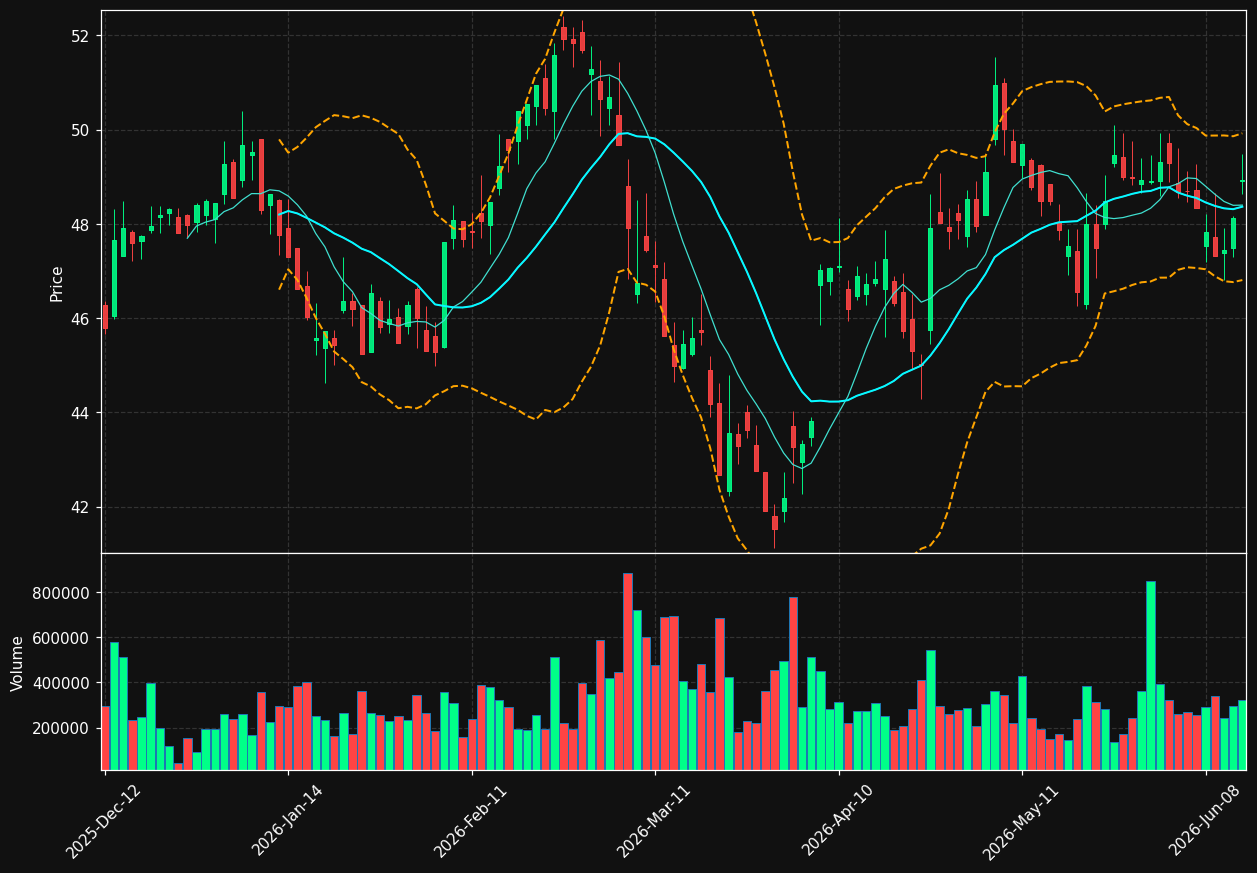Click the 42 price tick label
Viewport: 1257px width, 873px height.
[80, 507]
